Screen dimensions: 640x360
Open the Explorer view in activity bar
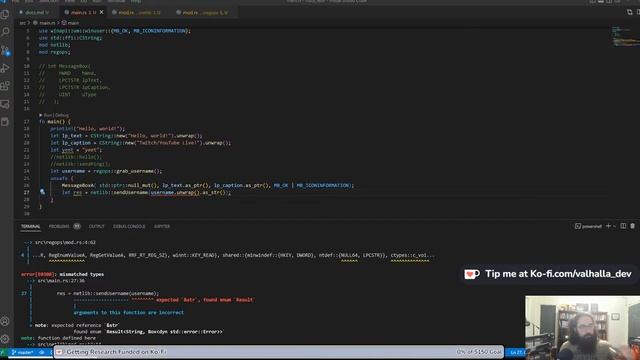pyautogui.click(x=5, y=14)
